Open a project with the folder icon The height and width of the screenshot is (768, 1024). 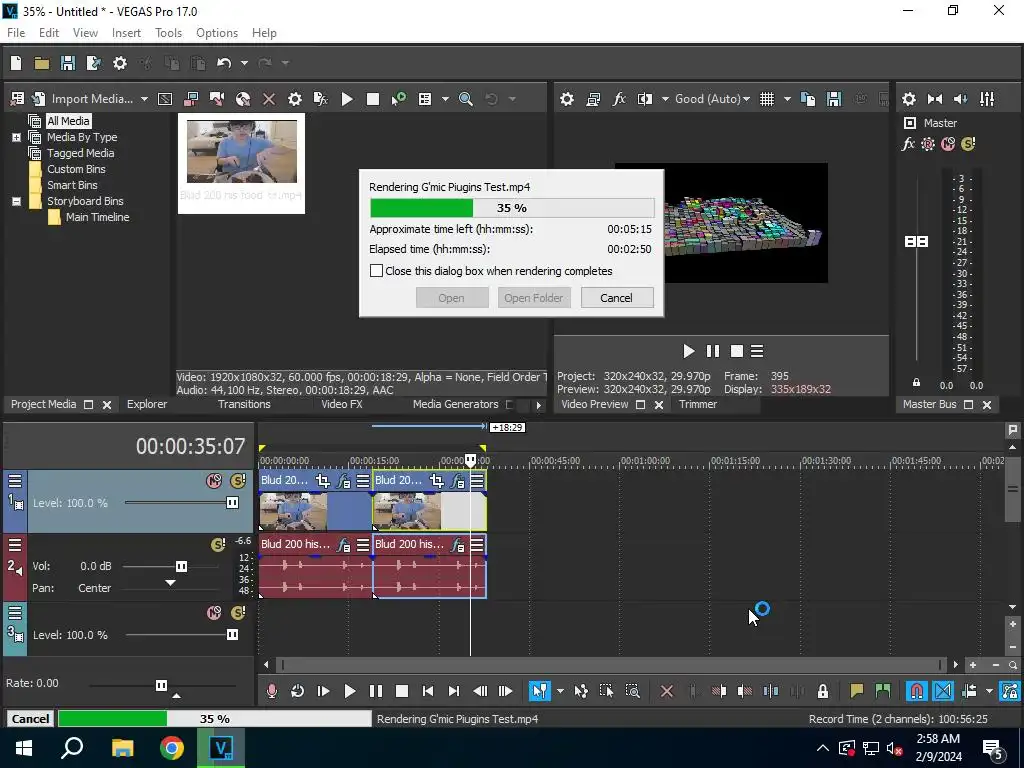point(42,63)
